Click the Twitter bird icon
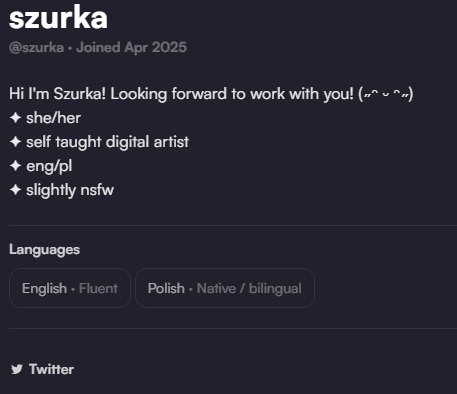 click(17, 369)
